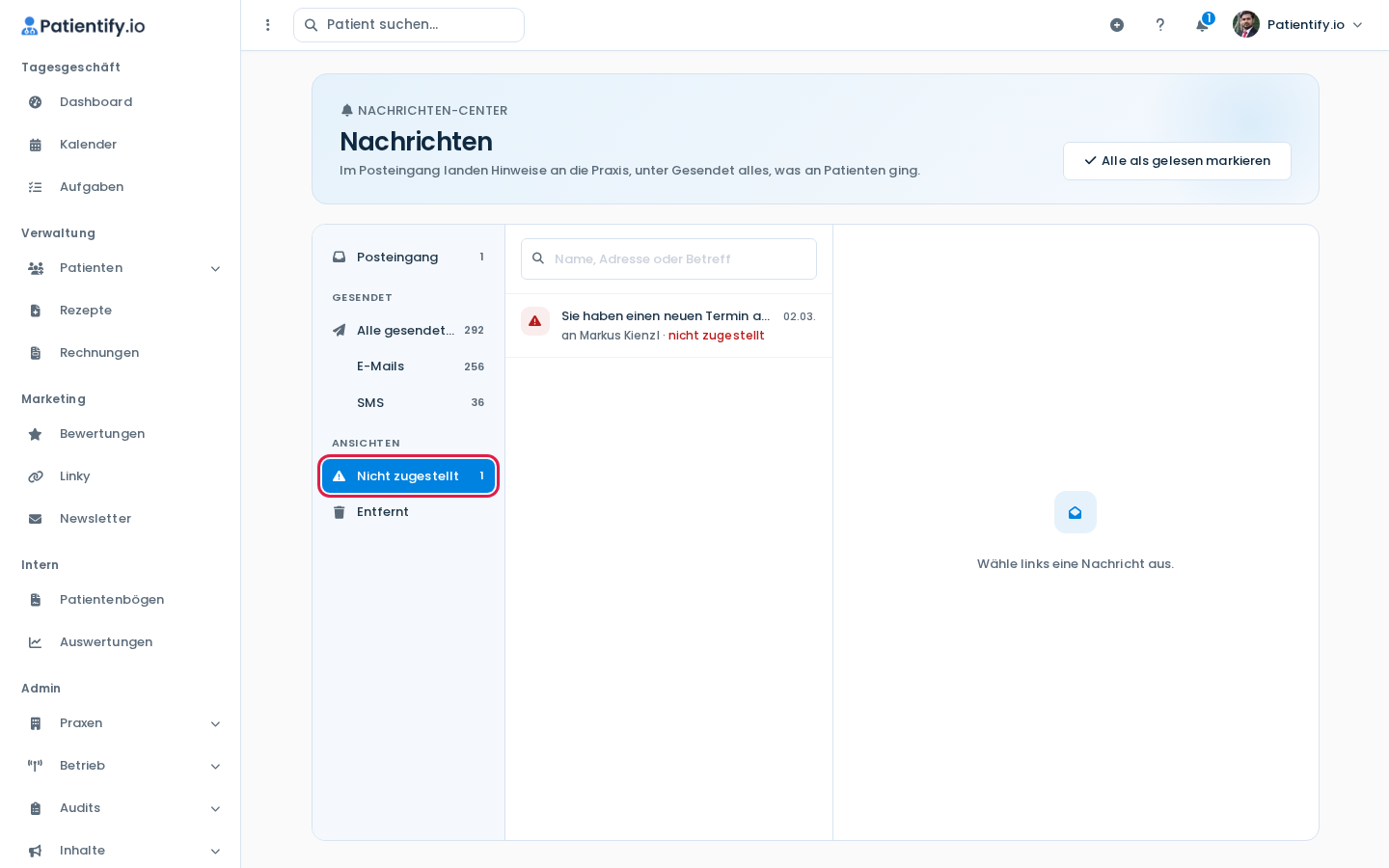
Task: Expand the Betrieb chevron
Action: 215,766
